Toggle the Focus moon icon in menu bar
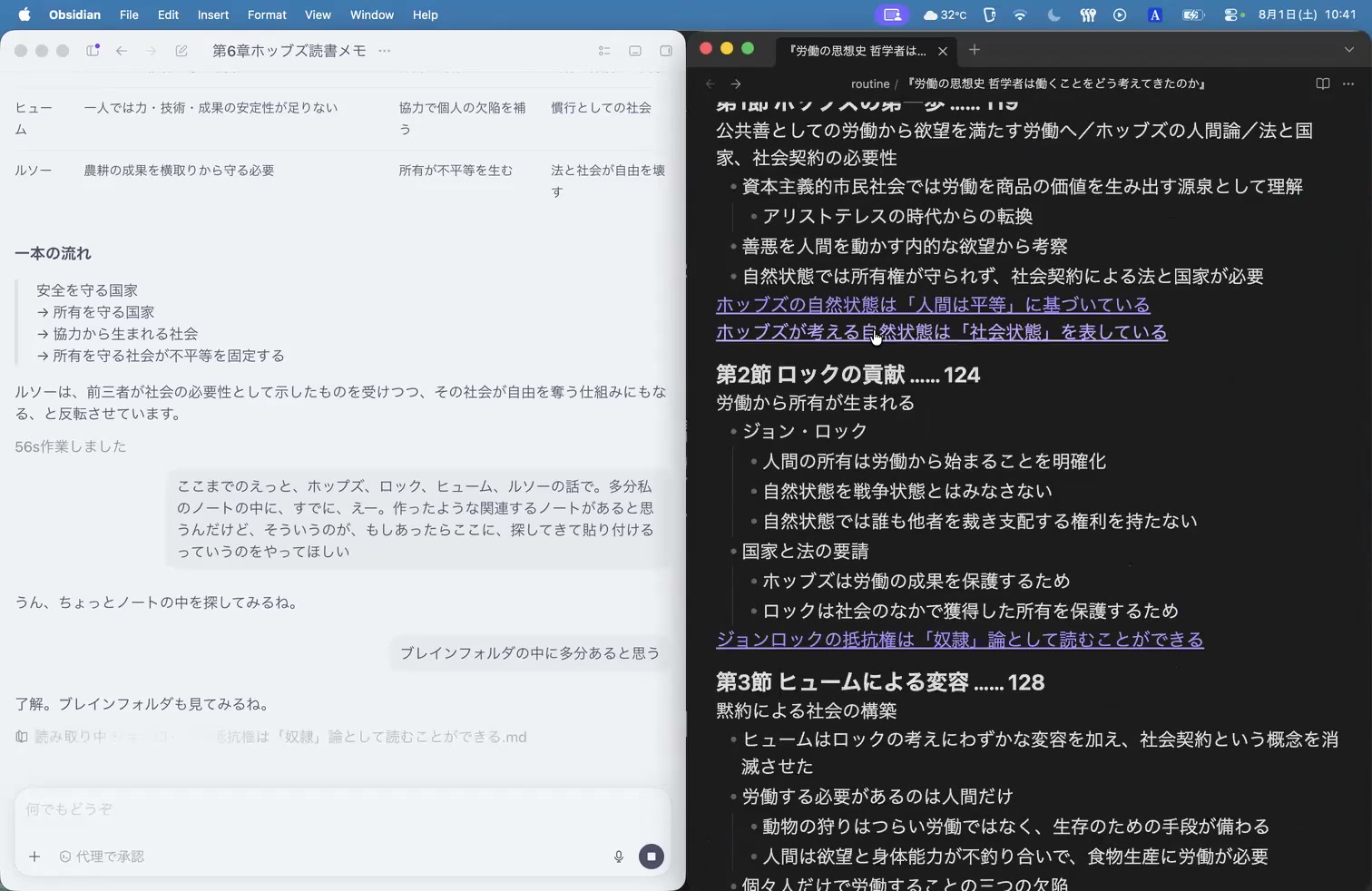This screenshot has width=1372, height=891. tap(1053, 15)
